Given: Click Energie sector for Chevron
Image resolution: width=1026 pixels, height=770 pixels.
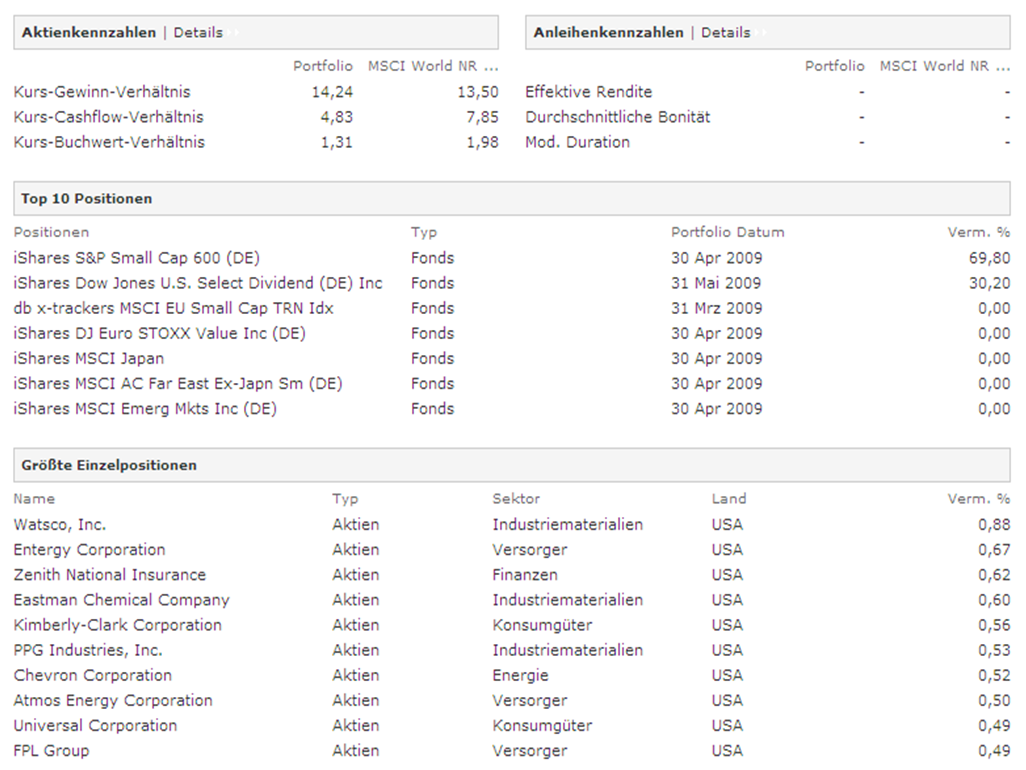Looking at the screenshot, I should [520, 675].
